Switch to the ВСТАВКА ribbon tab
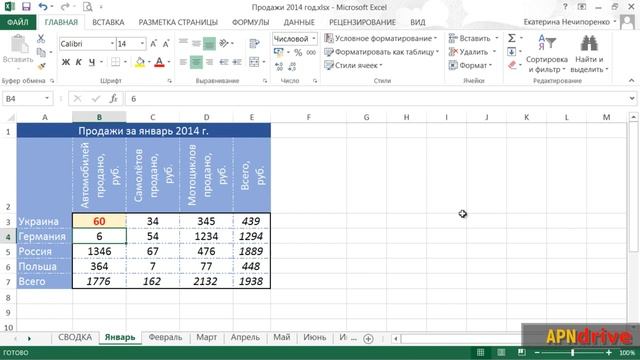Image resolution: width=640 pixels, height=360 pixels. click(108, 22)
